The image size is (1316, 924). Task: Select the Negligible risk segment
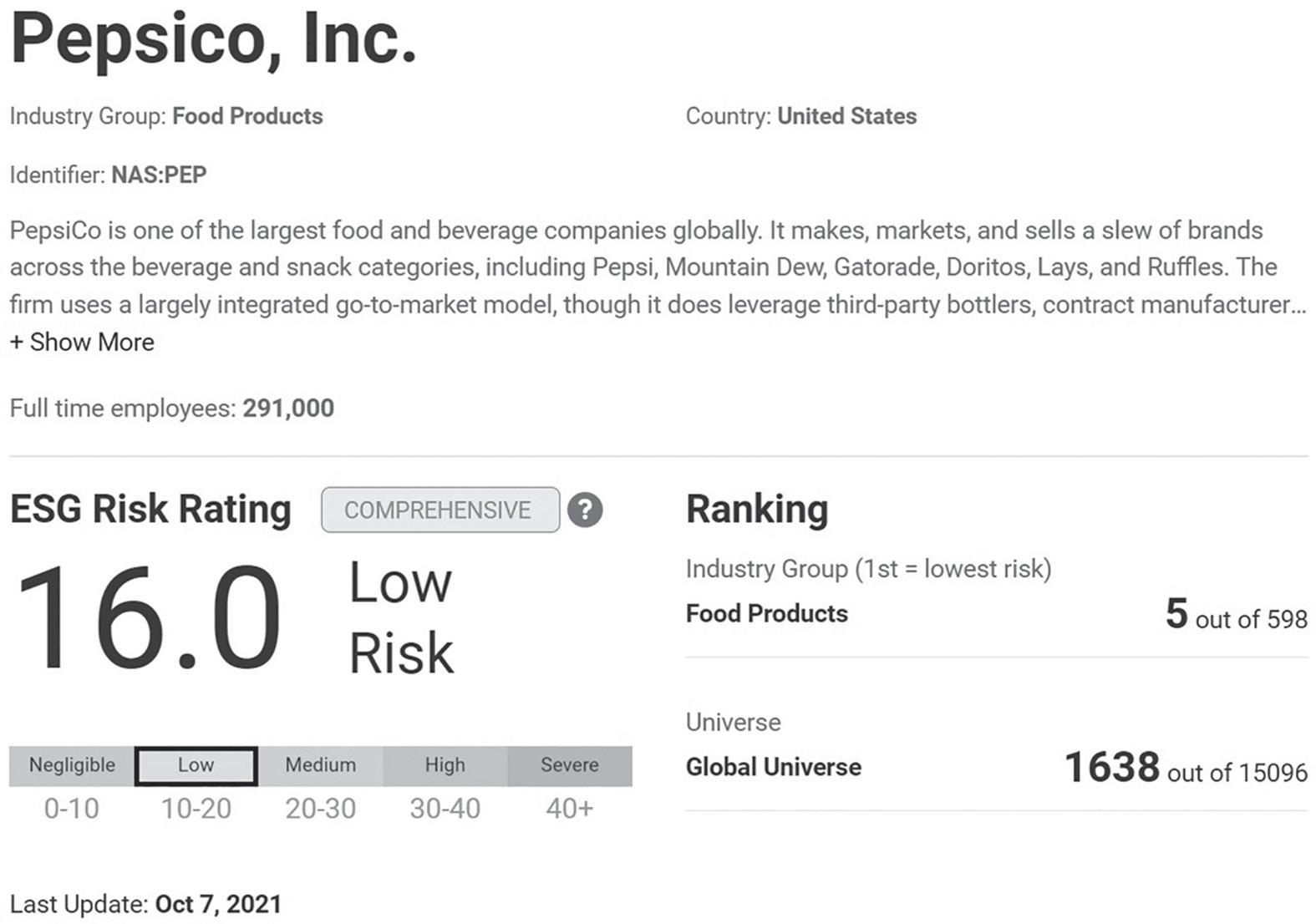click(x=72, y=766)
